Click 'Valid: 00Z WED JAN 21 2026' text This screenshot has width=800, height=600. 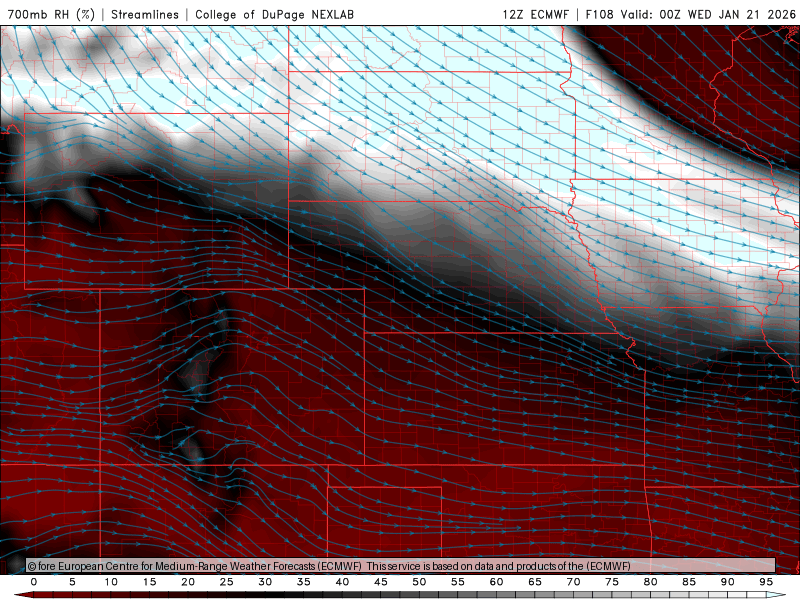click(x=708, y=14)
